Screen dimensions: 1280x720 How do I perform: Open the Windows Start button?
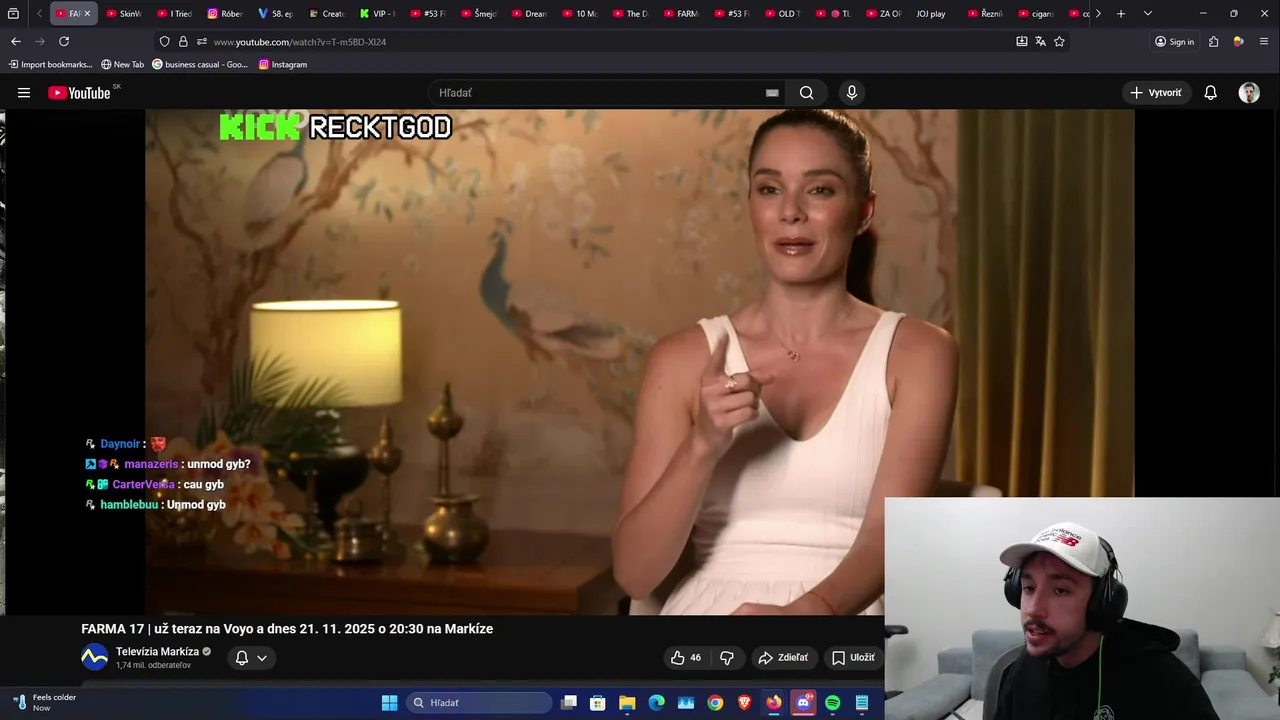390,703
